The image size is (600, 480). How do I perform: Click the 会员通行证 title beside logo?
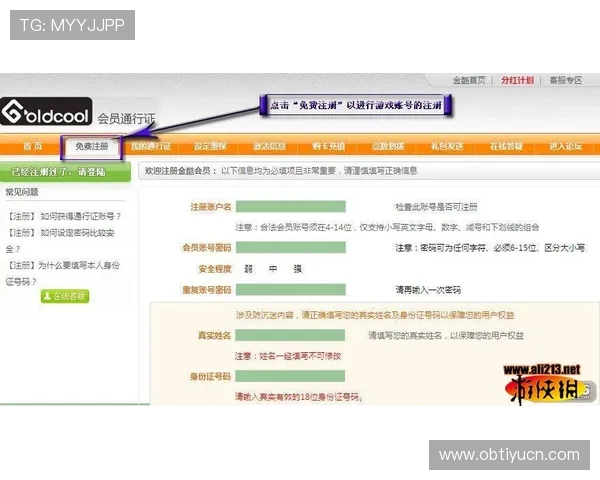(x=127, y=118)
